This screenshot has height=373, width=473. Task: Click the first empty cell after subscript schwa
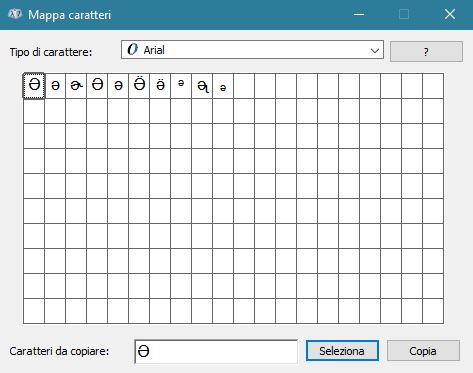244,86
